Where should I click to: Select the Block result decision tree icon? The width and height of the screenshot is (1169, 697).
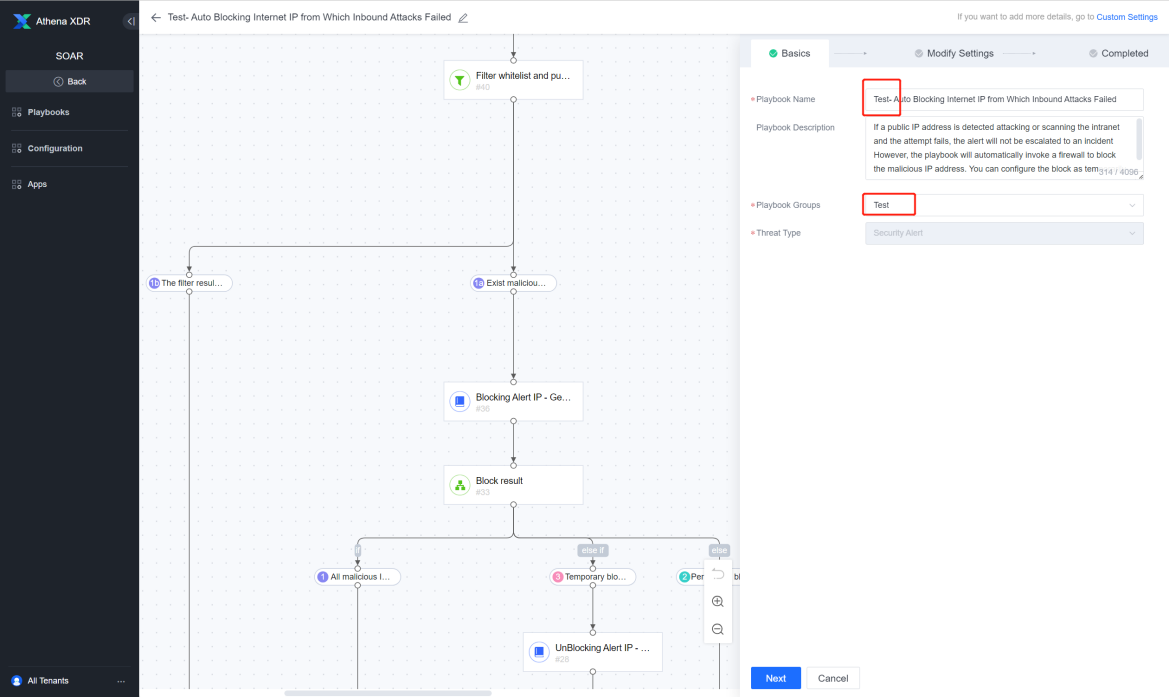(460, 485)
